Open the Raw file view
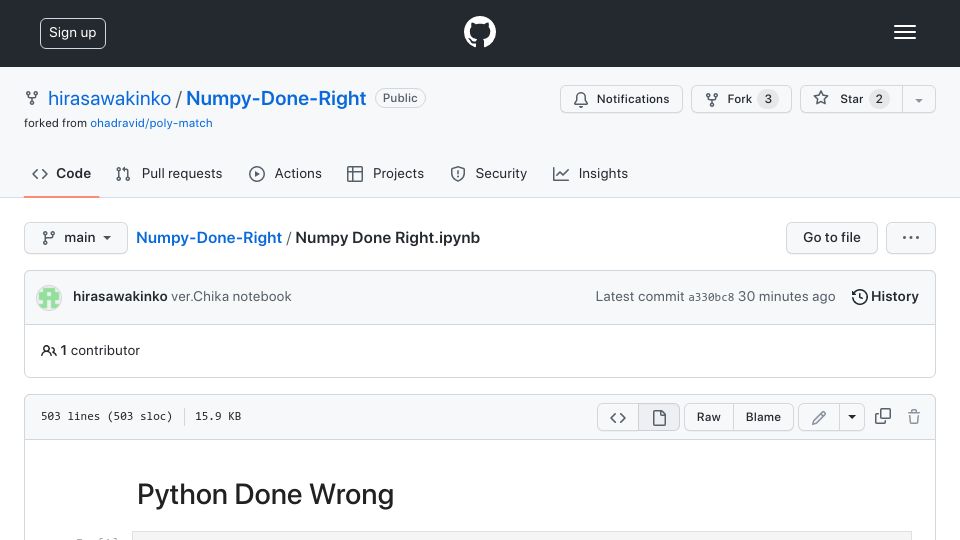Viewport: 960px width, 540px height. click(708, 417)
